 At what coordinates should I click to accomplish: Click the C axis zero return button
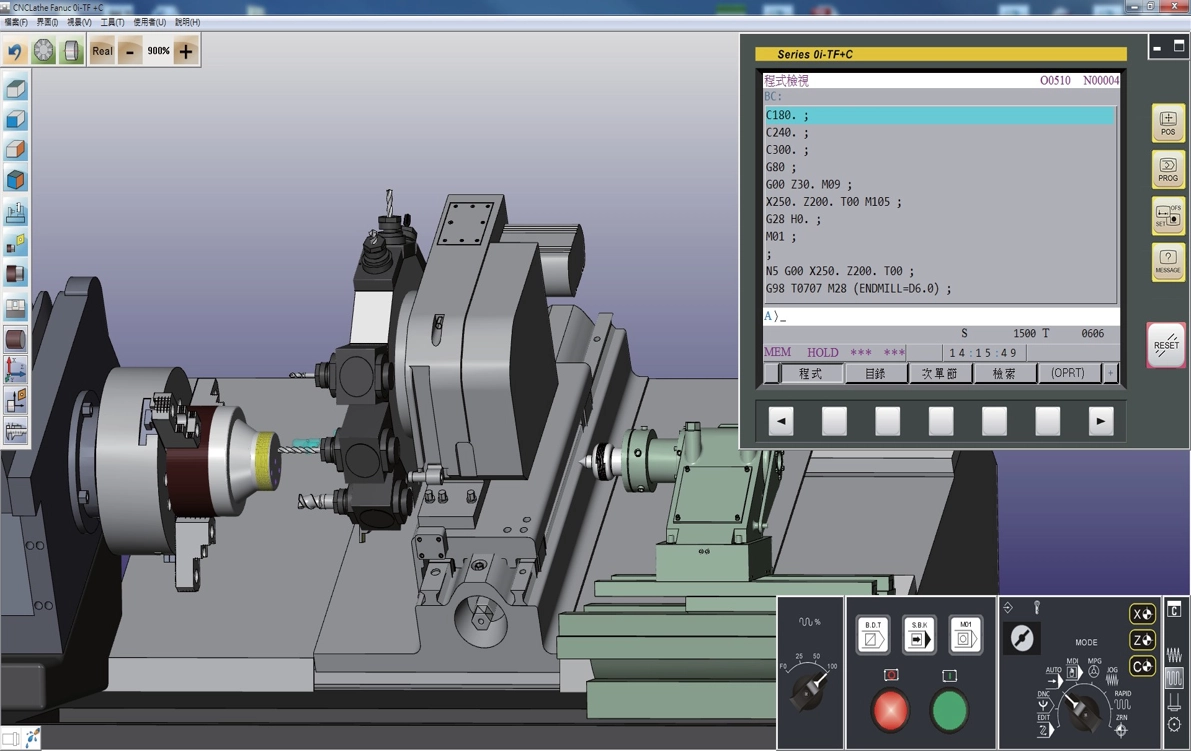[1142, 667]
